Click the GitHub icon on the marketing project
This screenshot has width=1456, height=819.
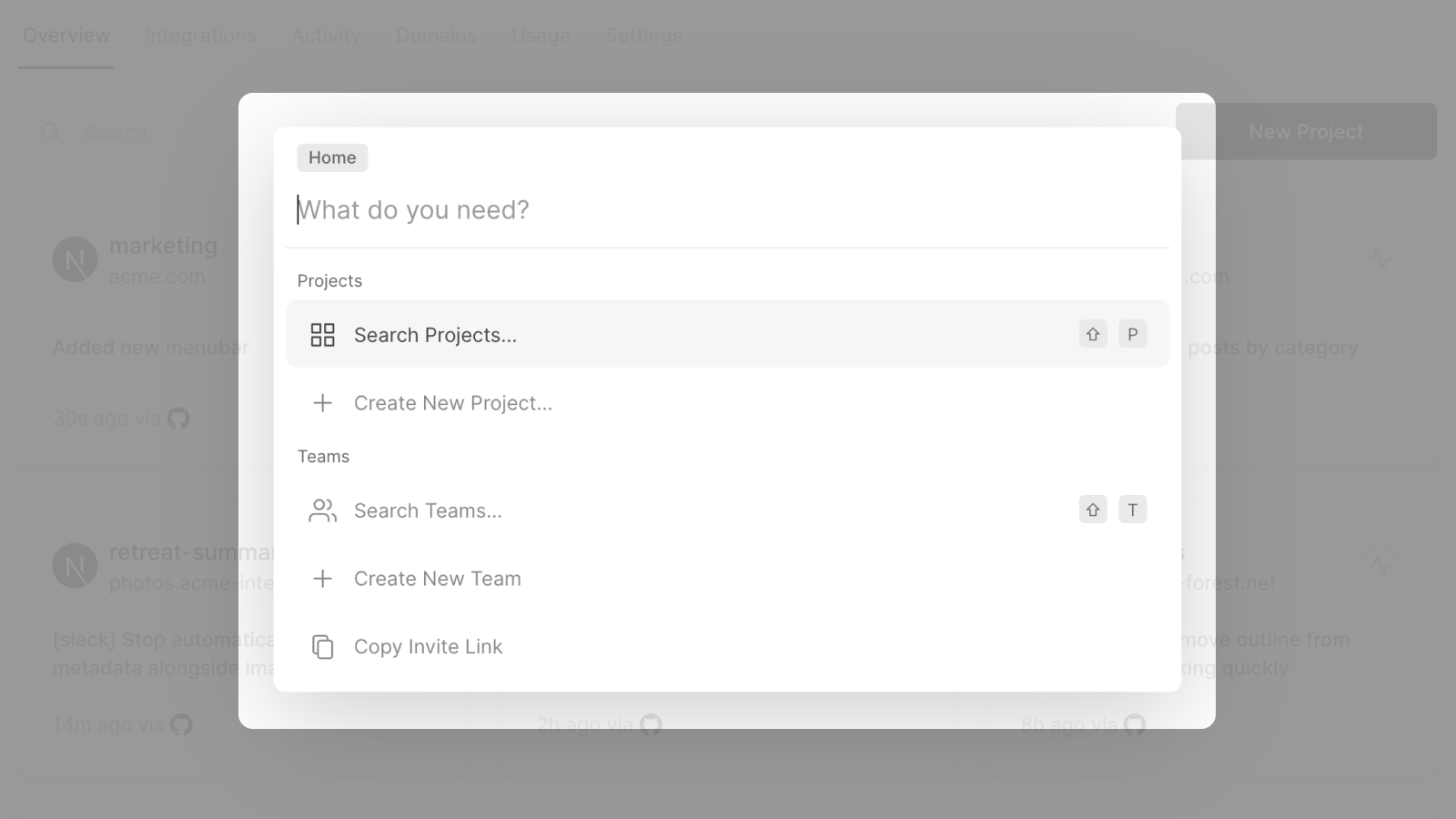pos(179,418)
